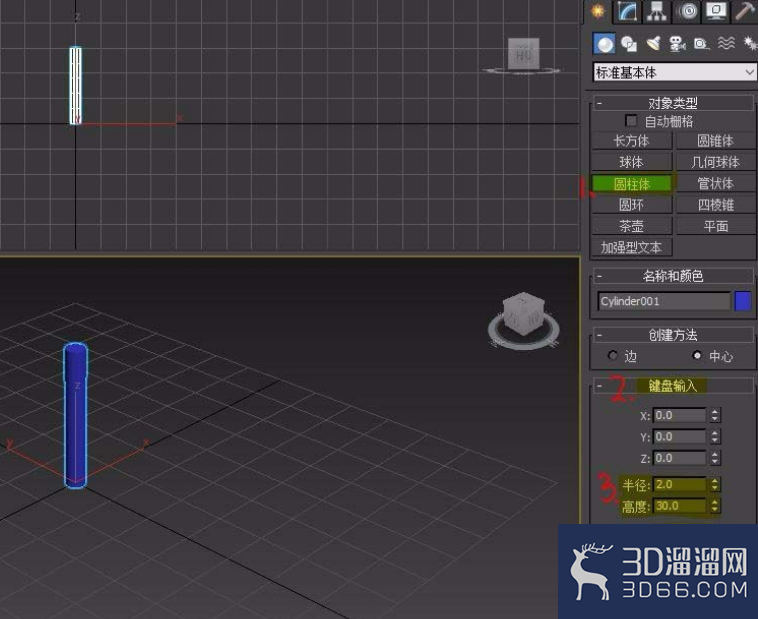Collapse the 创建方法 rollout

click(x=673, y=335)
